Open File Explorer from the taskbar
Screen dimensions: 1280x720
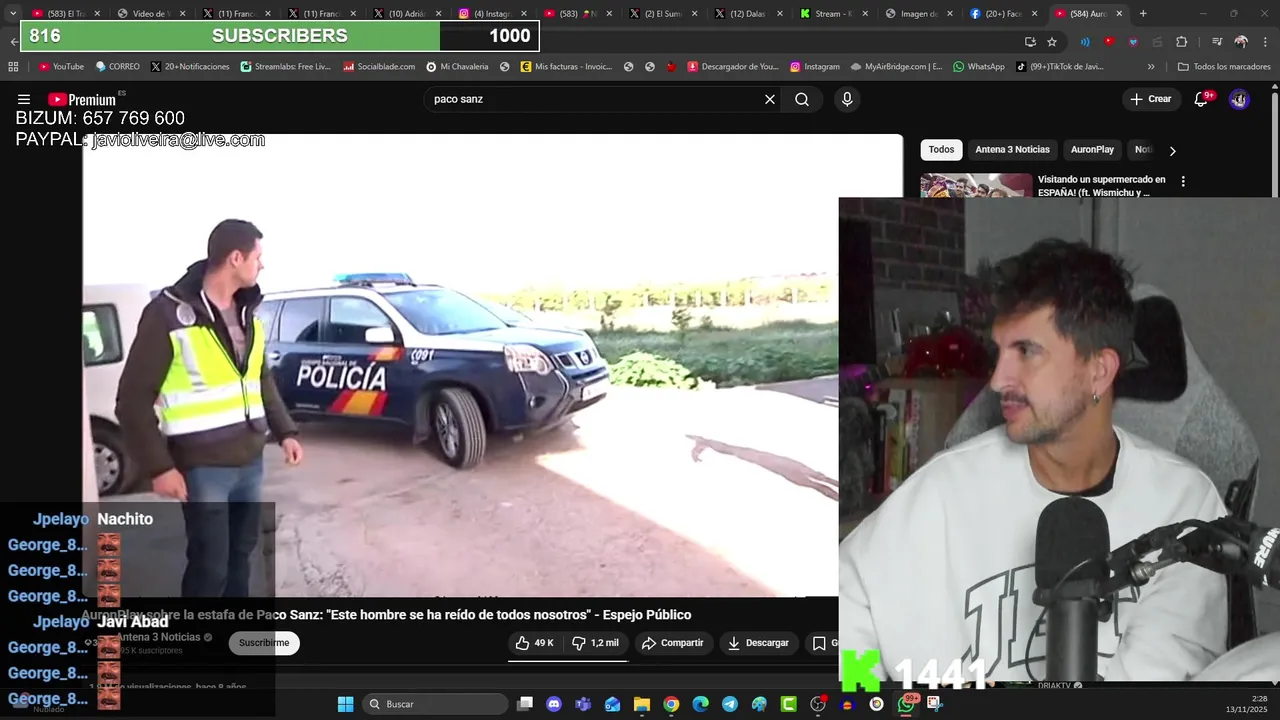(x=641, y=704)
